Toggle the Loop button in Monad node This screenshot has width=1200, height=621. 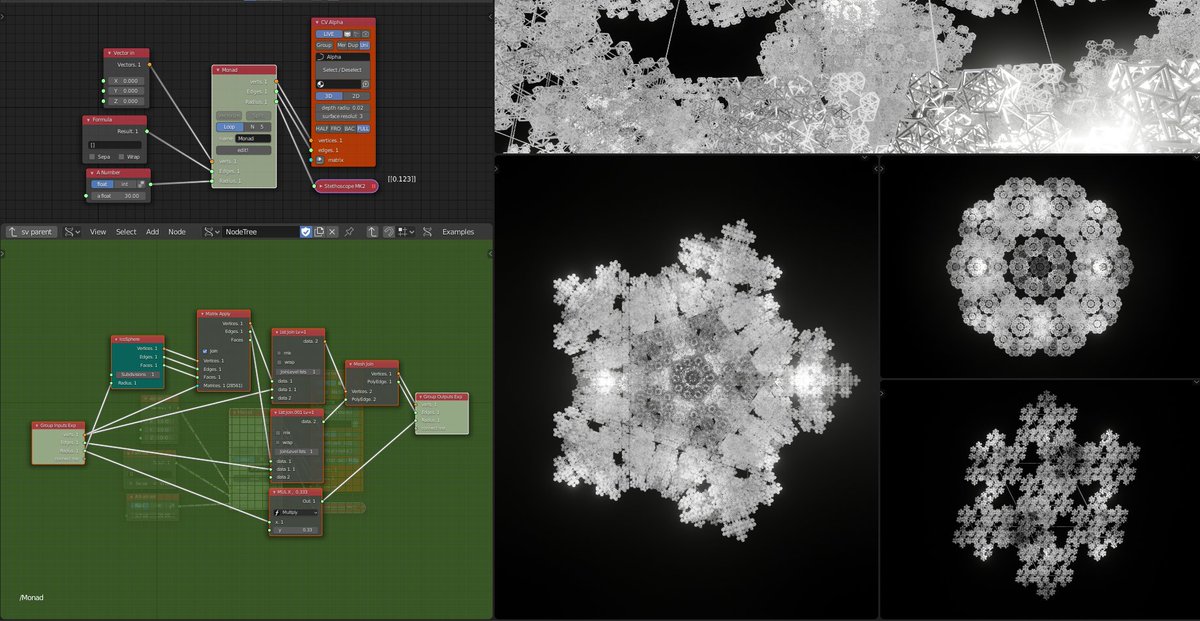point(229,127)
